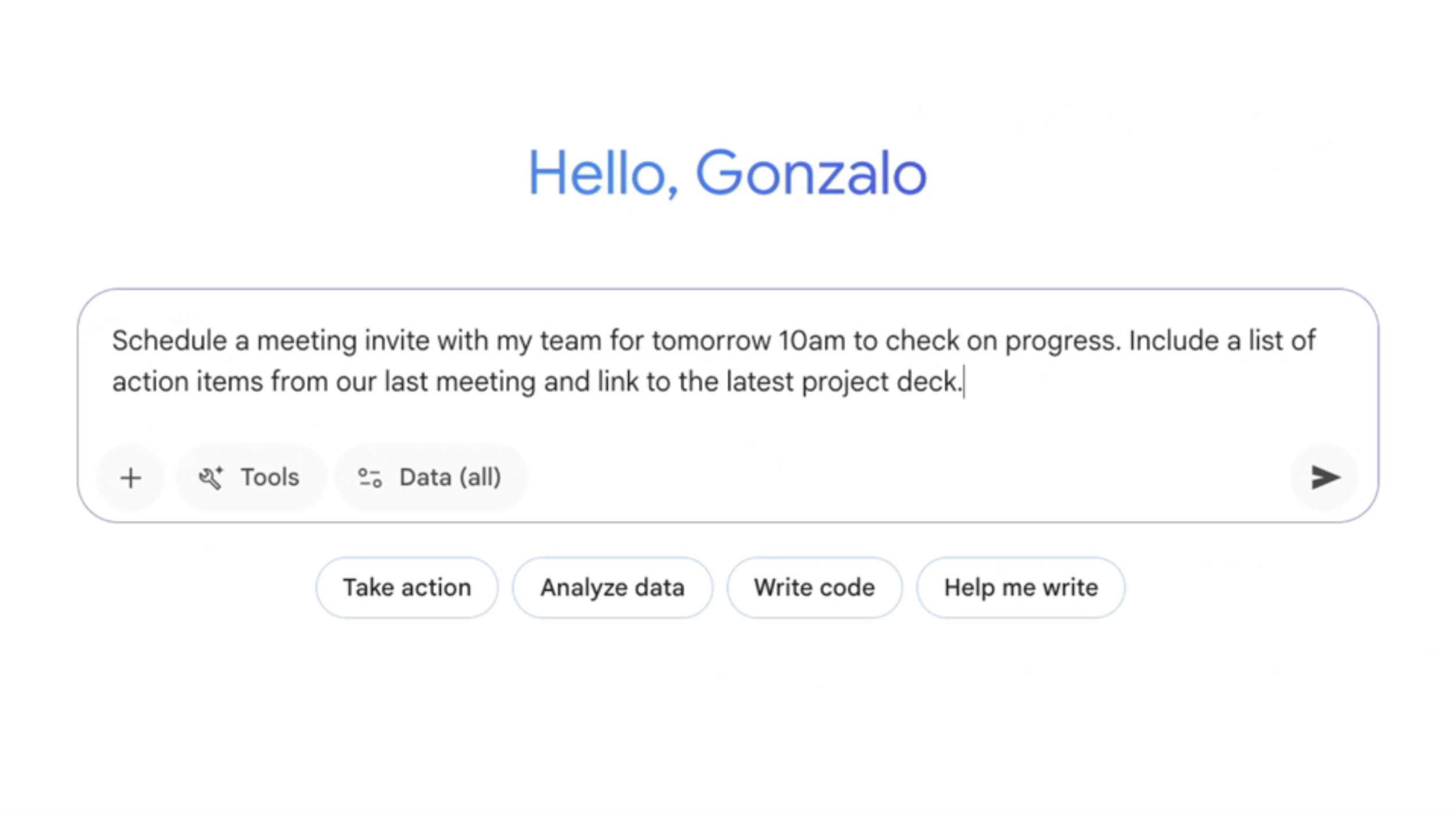Open the Tools menu
The height and width of the screenshot is (816, 1456).
click(x=250, y=478)
